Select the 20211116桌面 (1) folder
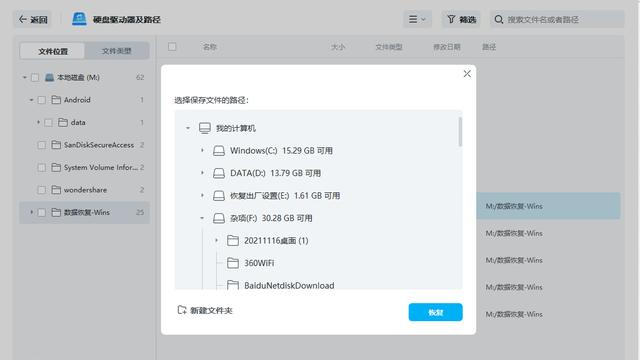Image resolution: width=640 pixels, height=360 pixels. pyautogui.click(x=276, y=241)
